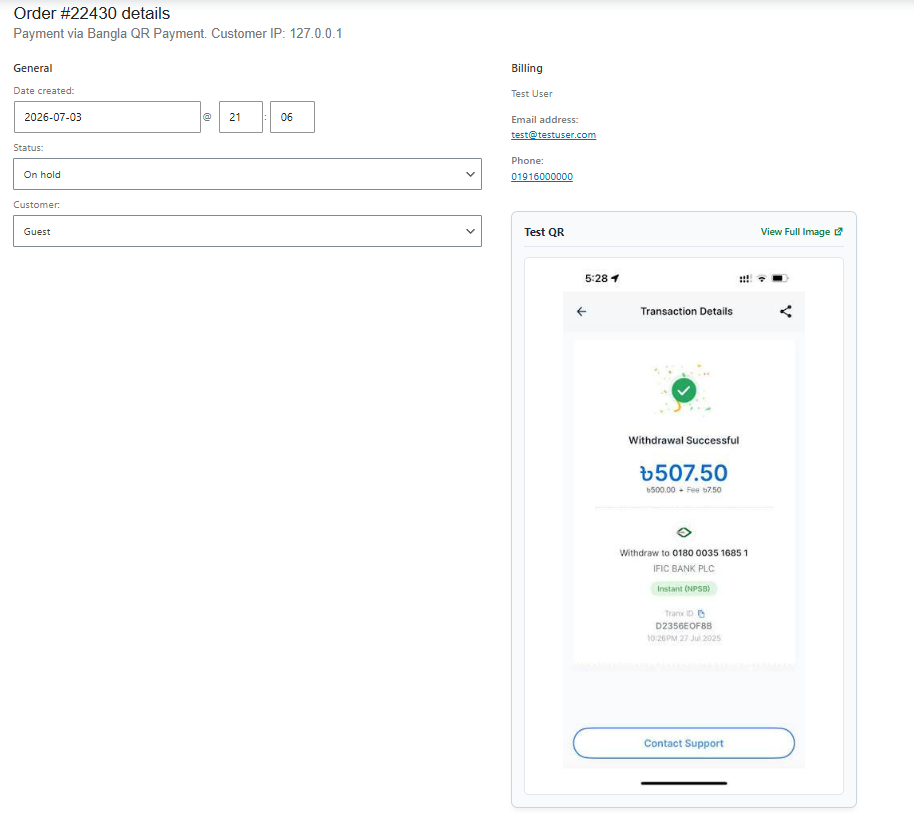This screenshot has width=914, height=821.
Task: Click the Withdrawal Successful text
Action: (684, 440)
